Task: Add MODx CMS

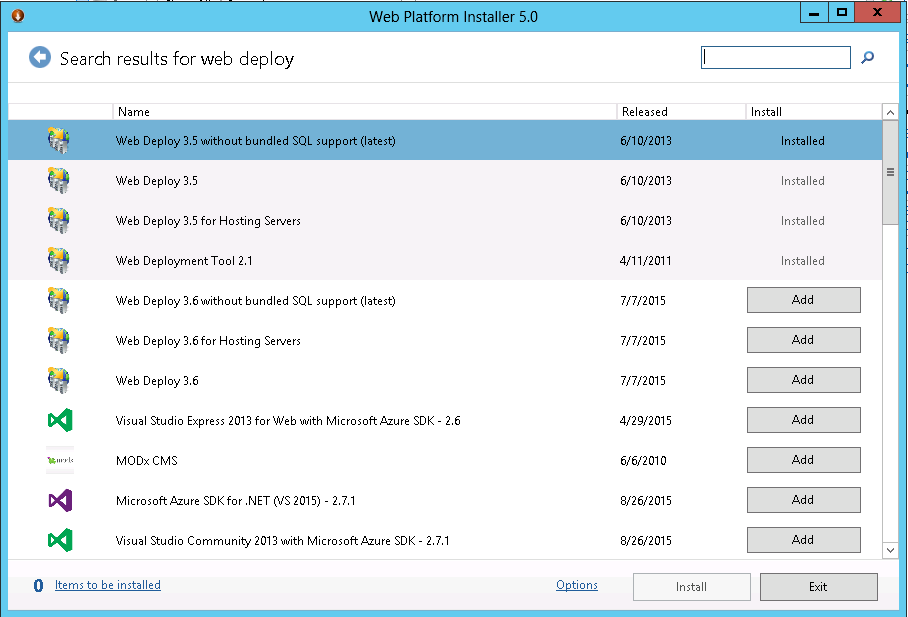Action: pyautogui.click(x=803, y=460)
